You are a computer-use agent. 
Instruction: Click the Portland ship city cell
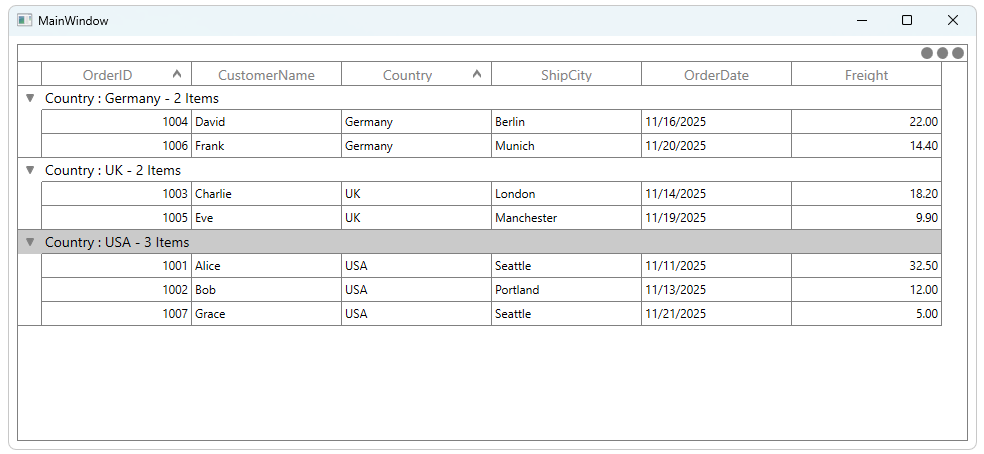(567, 289)
